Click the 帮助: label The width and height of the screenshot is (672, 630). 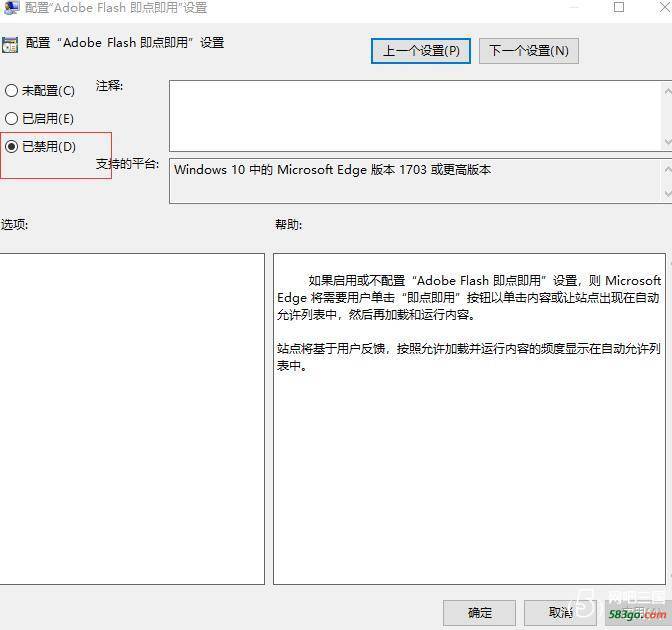(288, 224)
